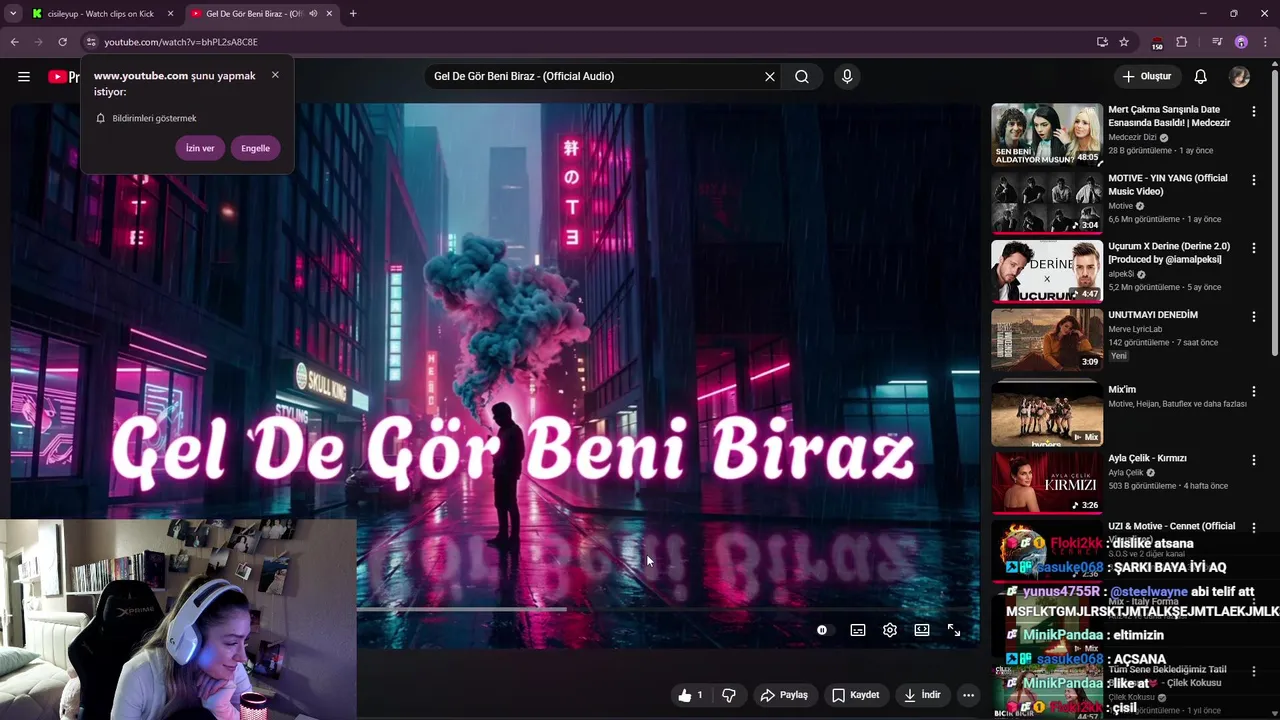1280x720 pixels.
Task: Open the account avatar menu
Action: (1240, 77)
